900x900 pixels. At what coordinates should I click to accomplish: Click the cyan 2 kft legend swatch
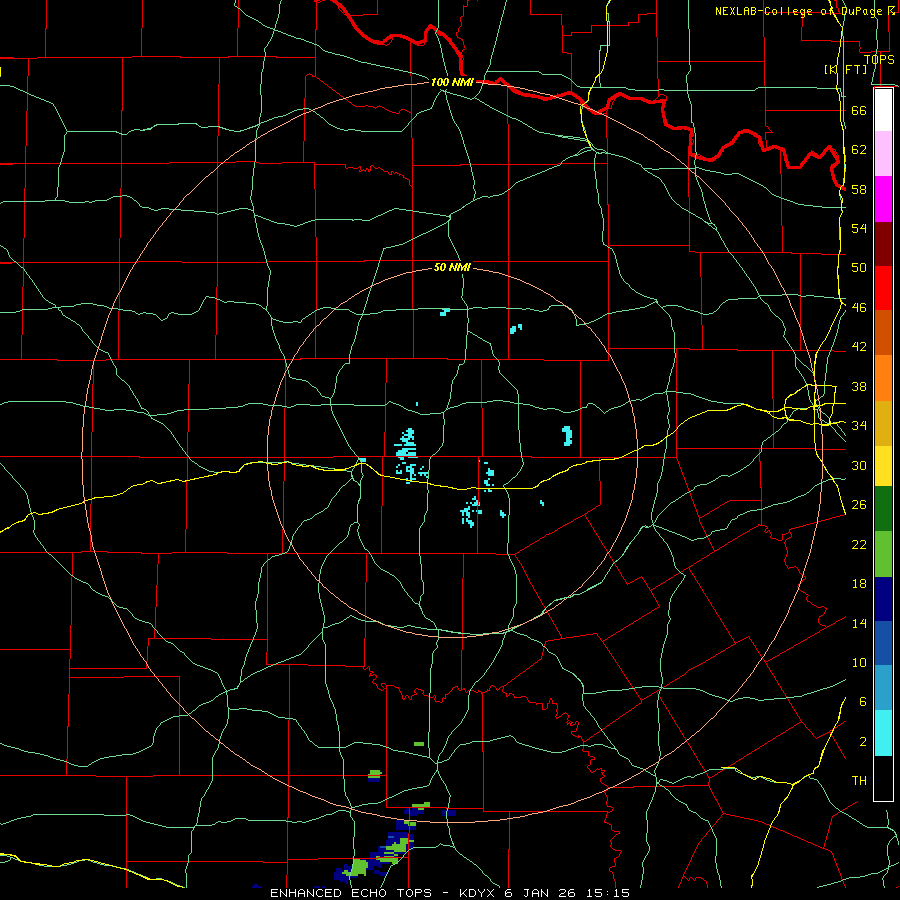tap(883, 733)
